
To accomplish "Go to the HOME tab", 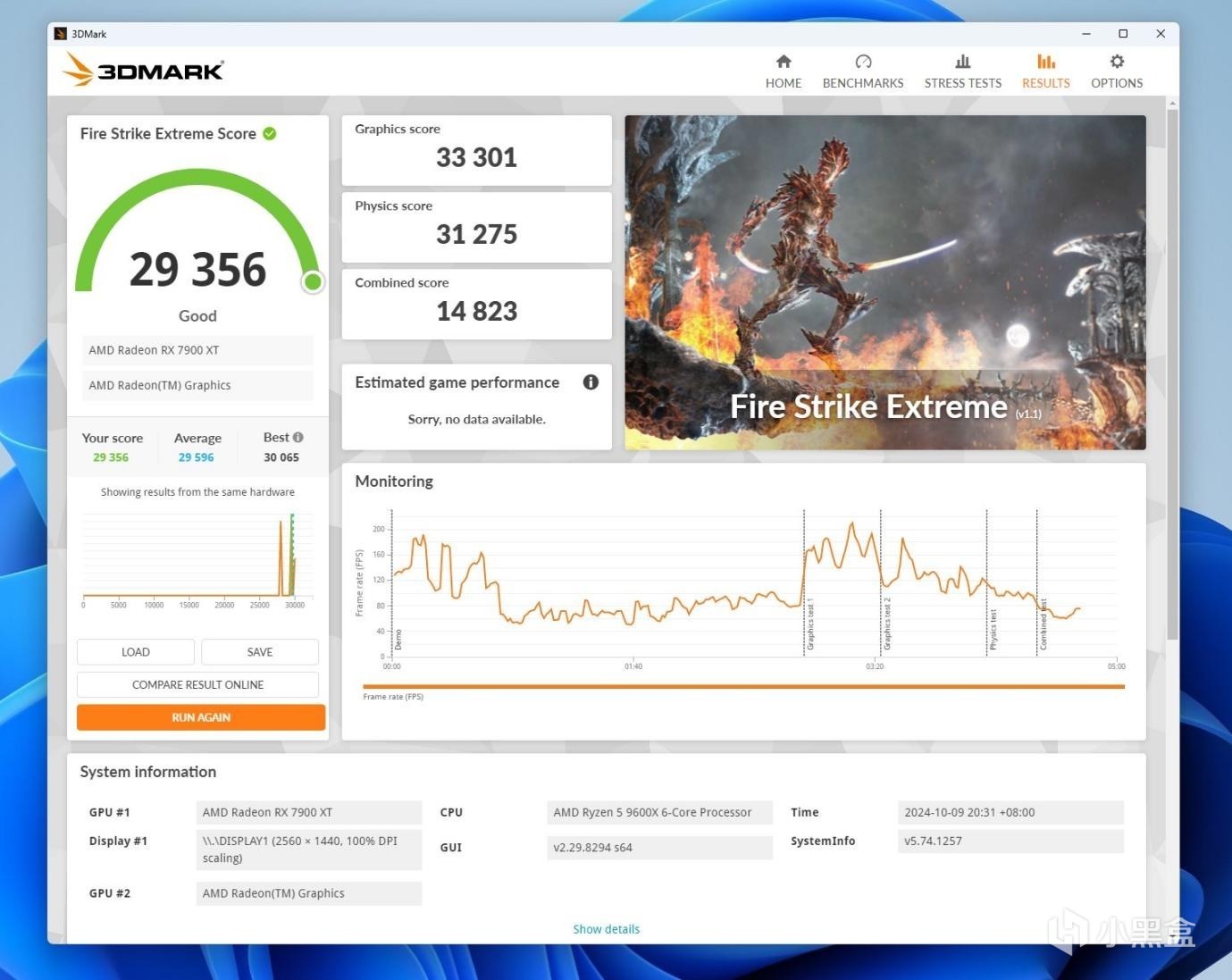I will (784, 71).
